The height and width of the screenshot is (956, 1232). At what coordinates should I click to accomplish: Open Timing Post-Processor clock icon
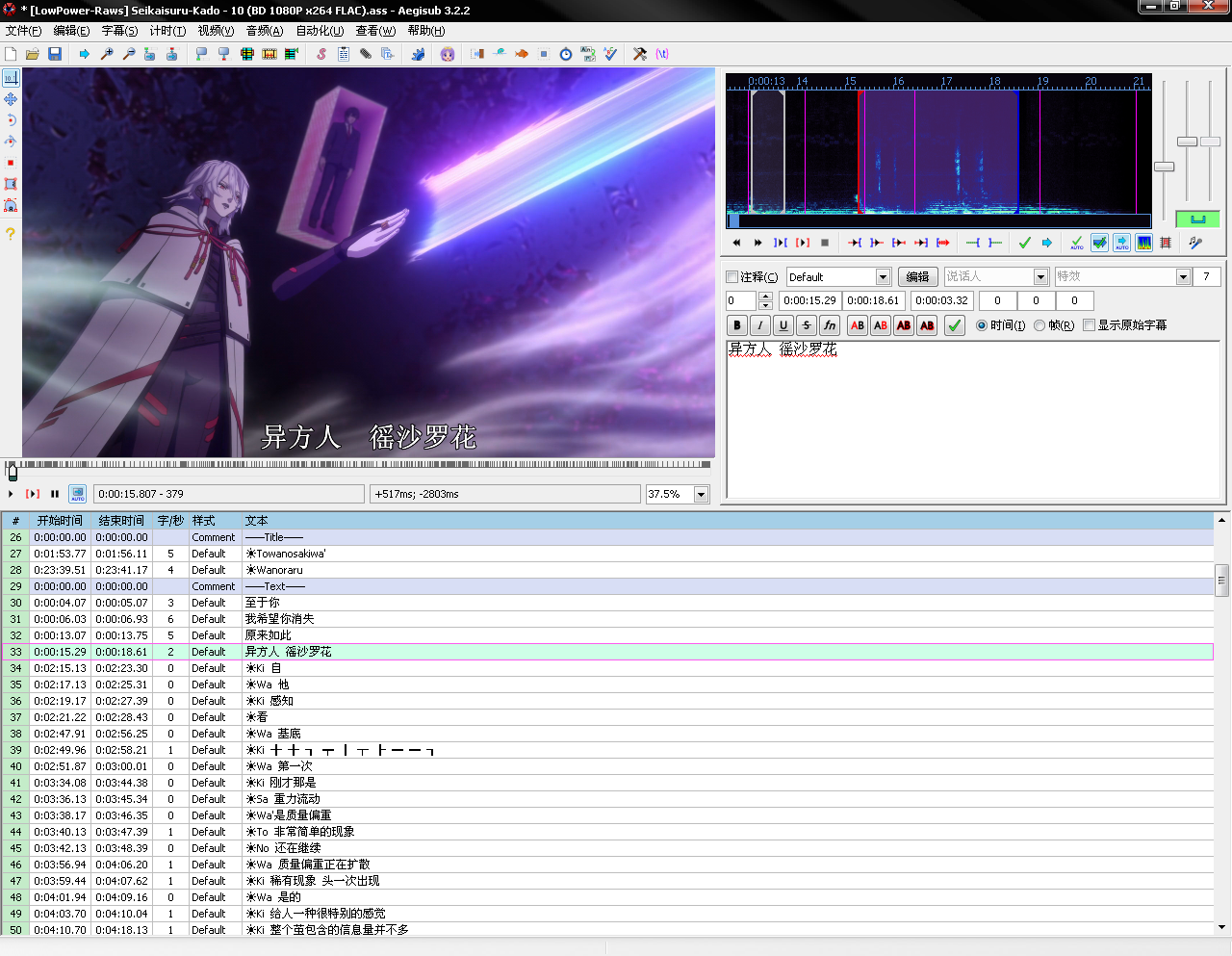tap(566, 54)
